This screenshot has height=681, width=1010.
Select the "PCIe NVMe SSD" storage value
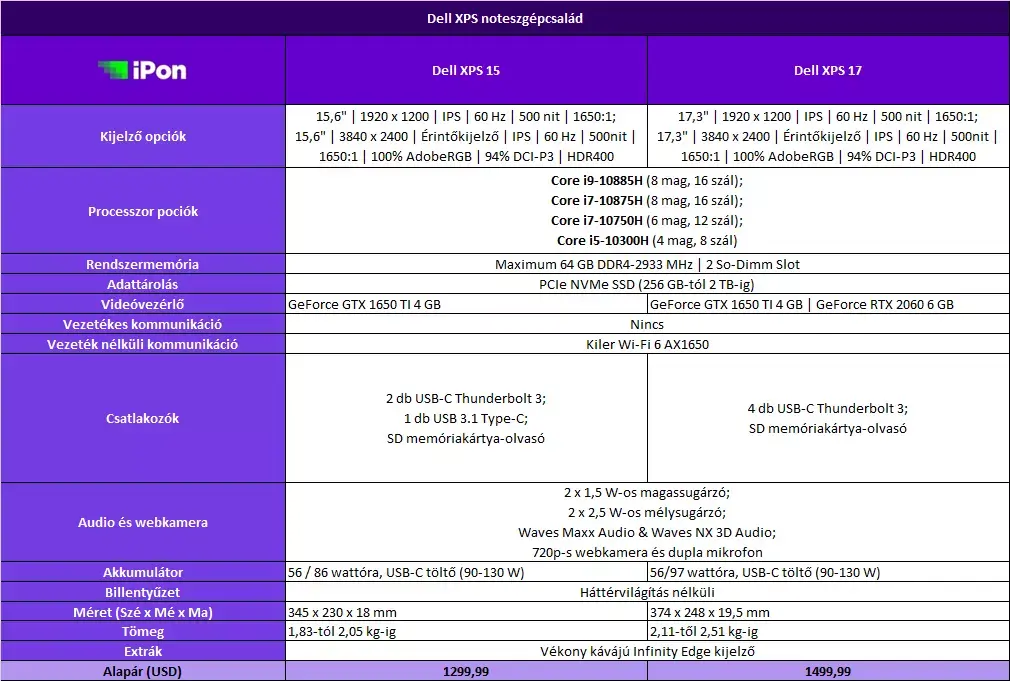point(647,284)
